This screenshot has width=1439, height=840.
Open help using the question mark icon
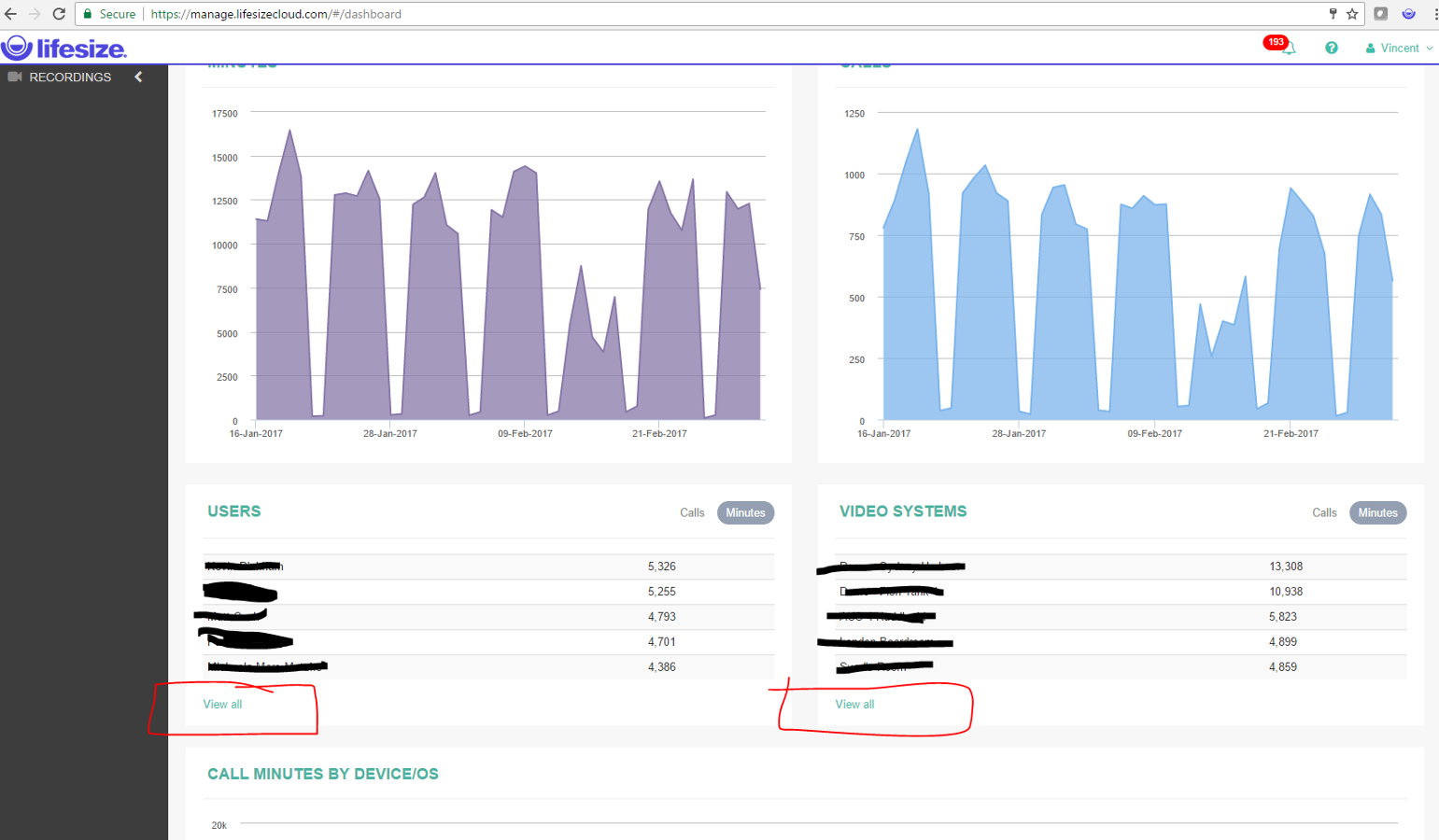point(1332,48)
